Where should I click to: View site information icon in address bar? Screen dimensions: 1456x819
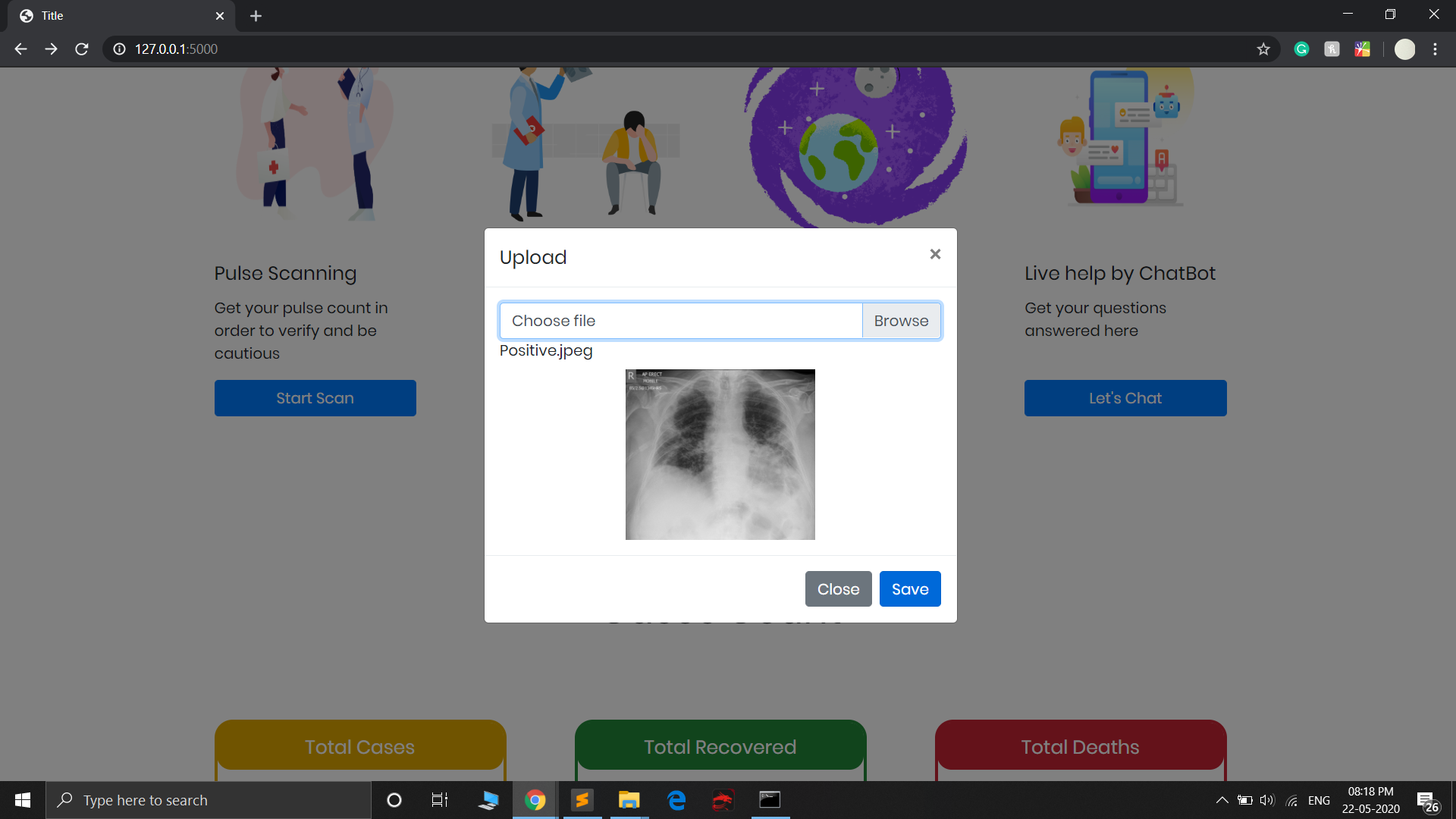point(119,49)
